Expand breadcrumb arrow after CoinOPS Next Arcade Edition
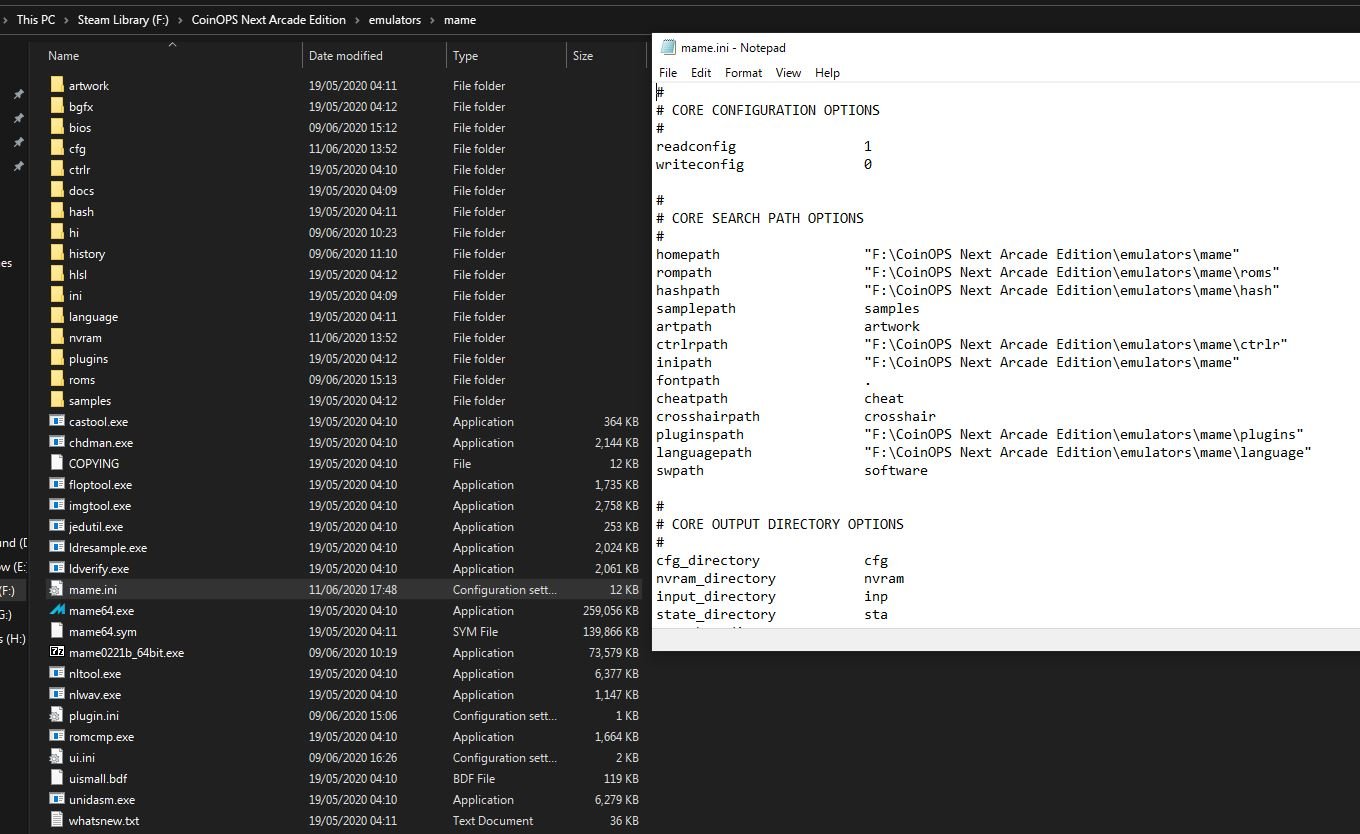The image size is (1360, 834). 356,19
